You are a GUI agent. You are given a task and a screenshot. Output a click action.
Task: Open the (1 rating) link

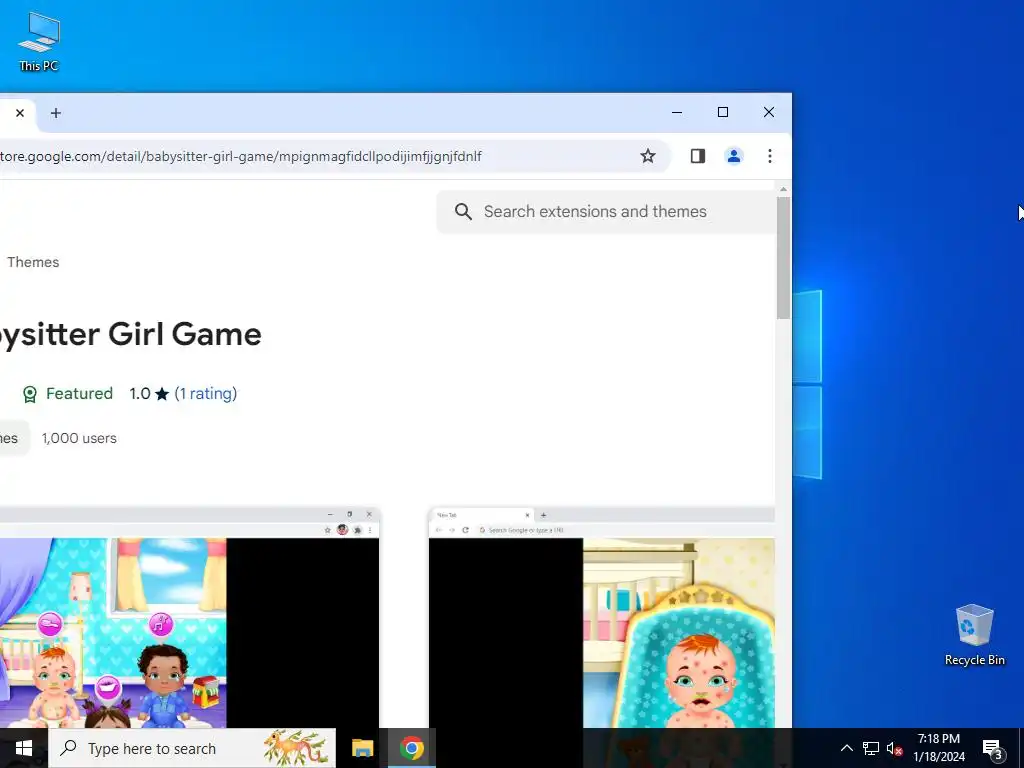pos(206,394)
